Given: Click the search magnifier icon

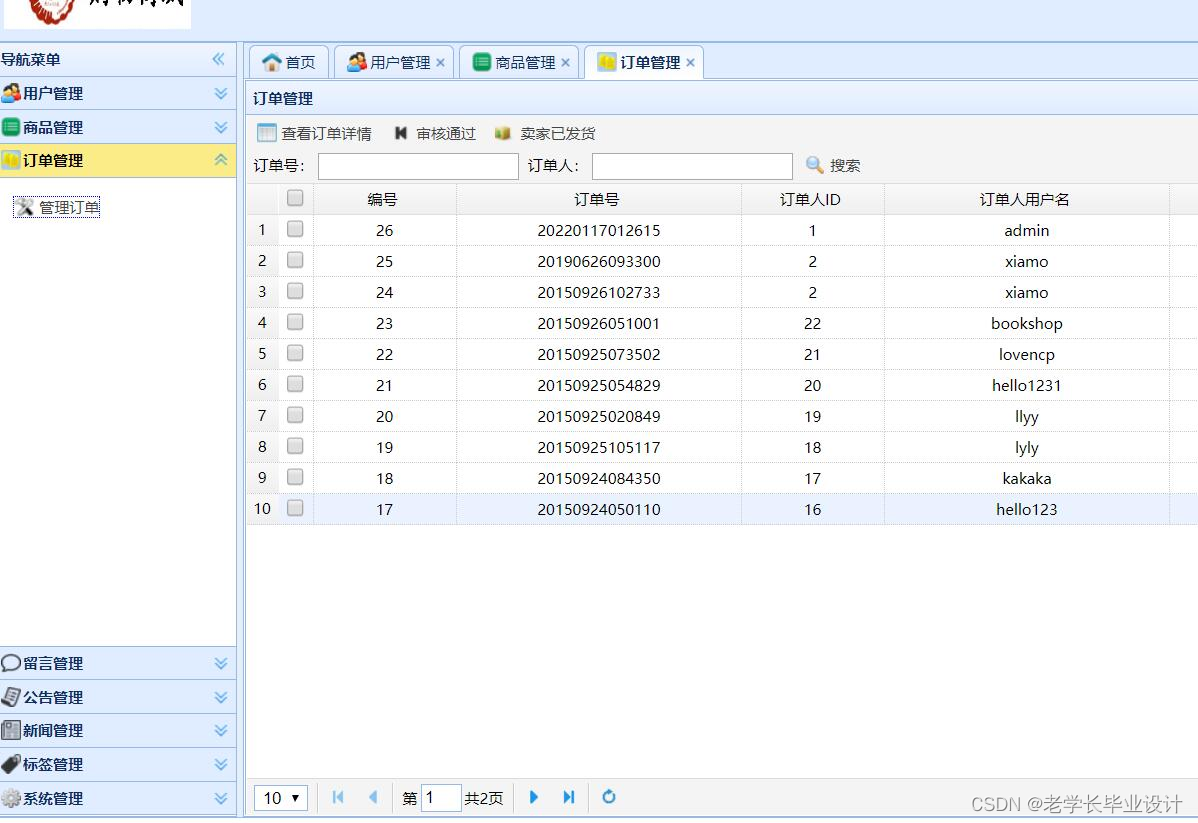Looking at the screenshot, I should (x=814, y=164).
